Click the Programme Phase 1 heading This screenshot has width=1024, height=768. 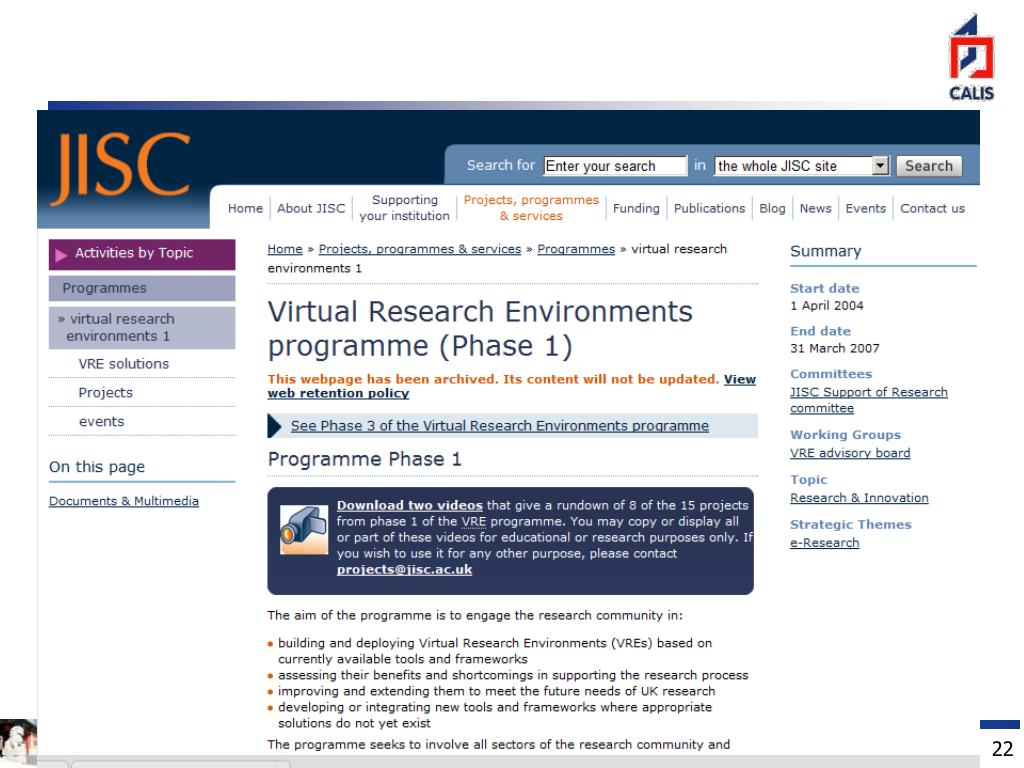point(364,459)
